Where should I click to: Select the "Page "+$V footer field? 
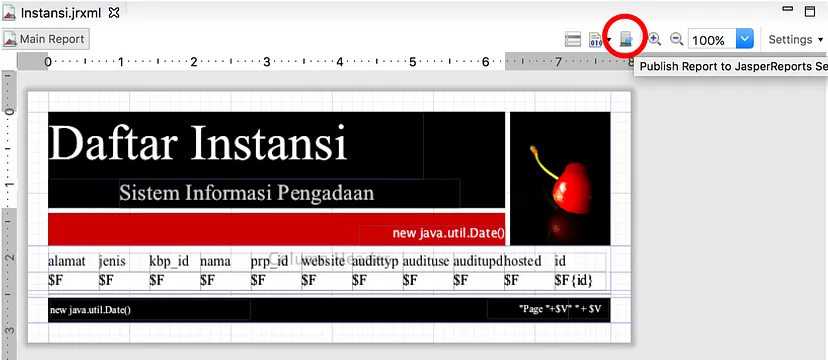[528, 310]
